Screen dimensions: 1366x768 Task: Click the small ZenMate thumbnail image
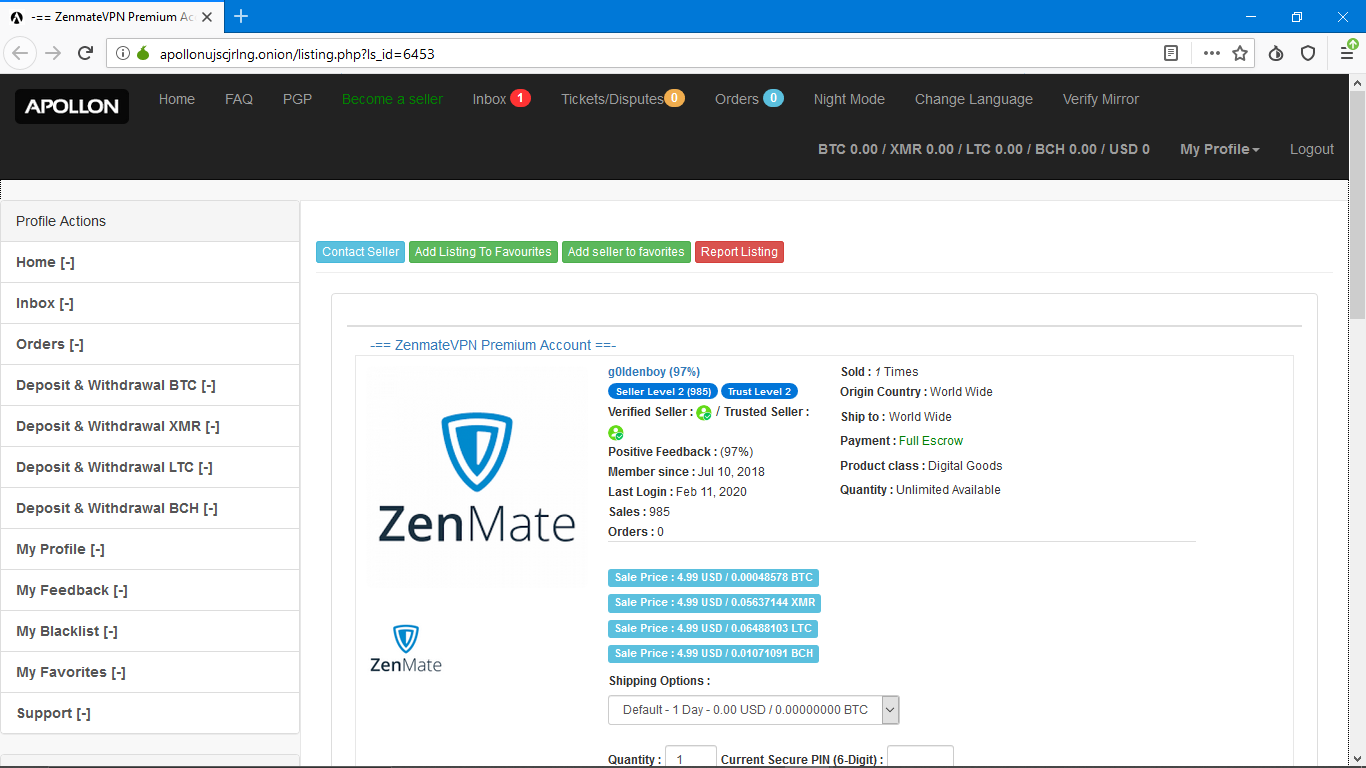405,649
